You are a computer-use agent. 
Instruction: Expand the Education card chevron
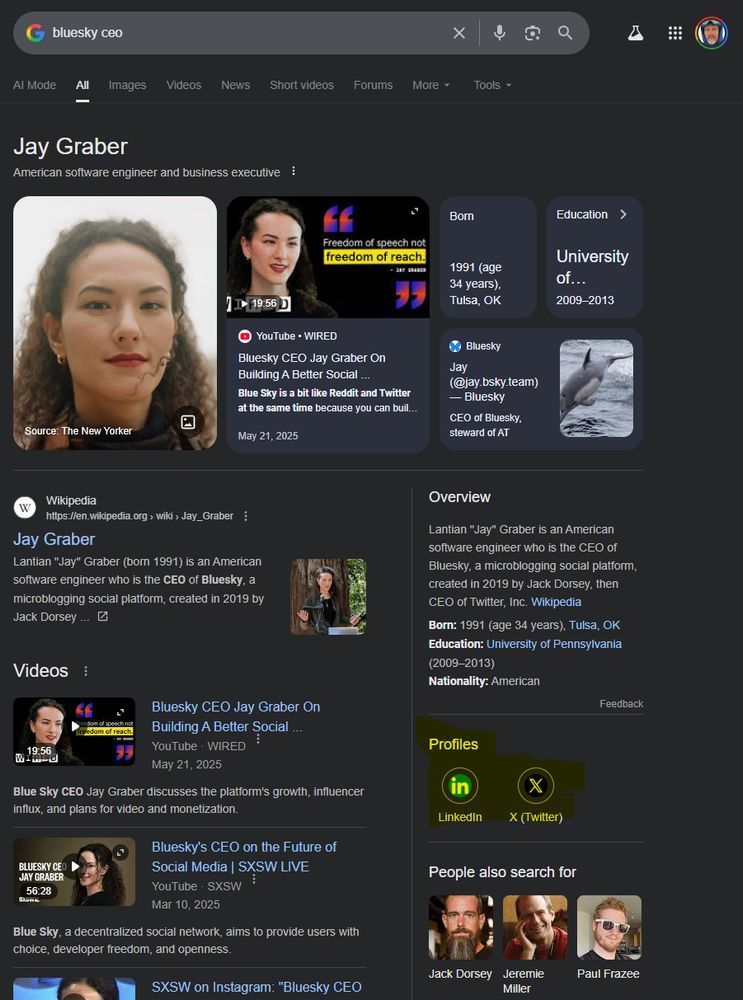coord(623,215)
